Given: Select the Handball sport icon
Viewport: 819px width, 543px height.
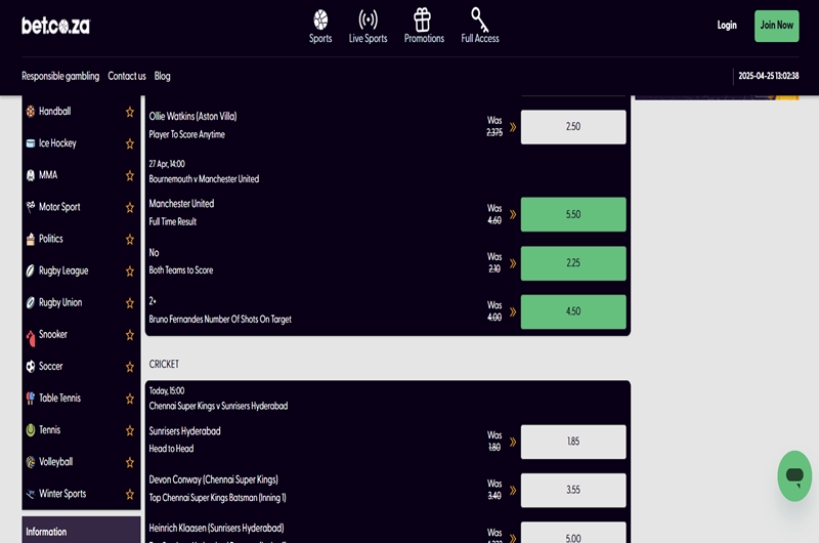Looking at the screenshot, I should point(30,111).
